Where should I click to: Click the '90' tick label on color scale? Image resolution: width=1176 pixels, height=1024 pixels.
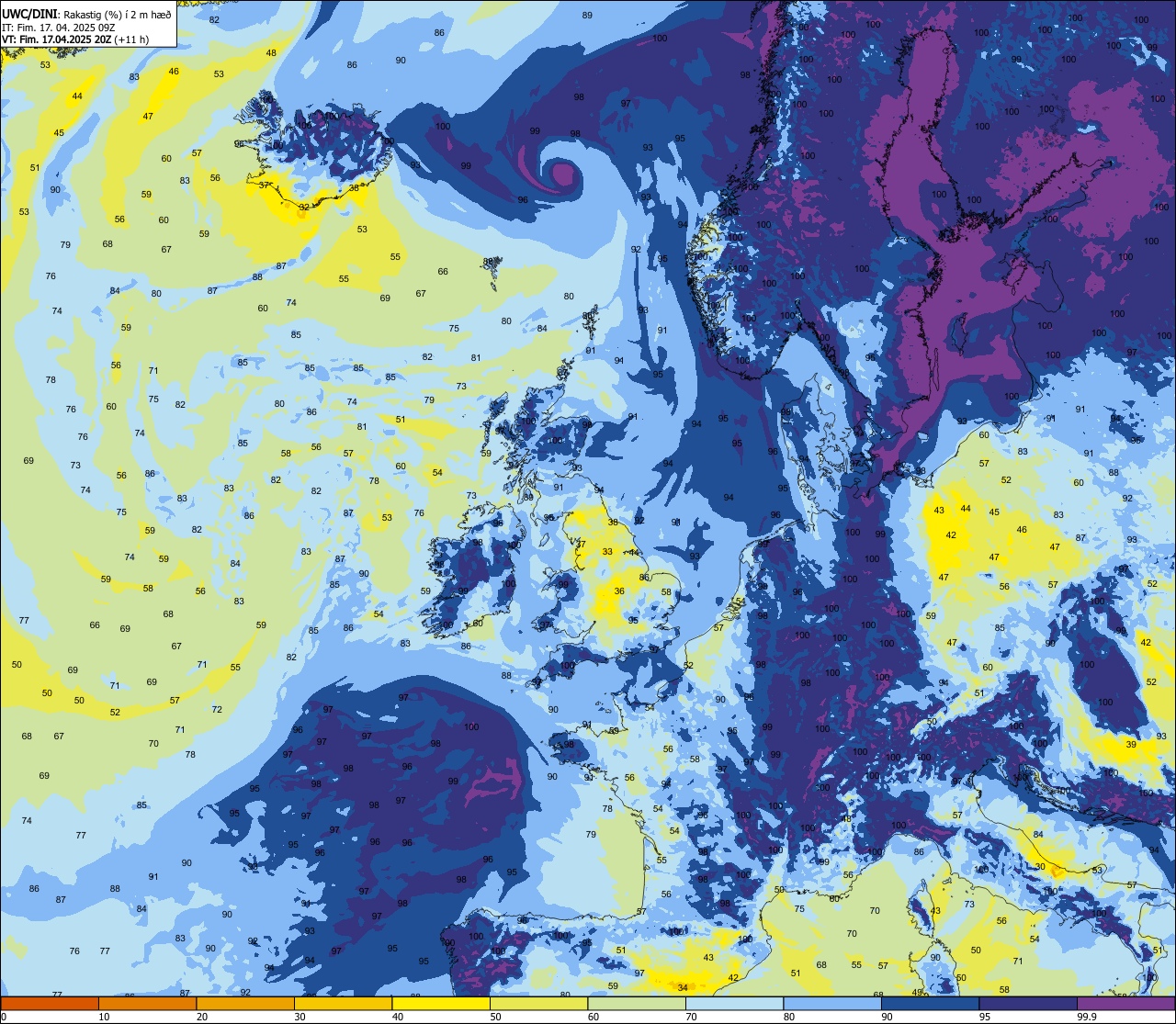tap(887, 1017)
